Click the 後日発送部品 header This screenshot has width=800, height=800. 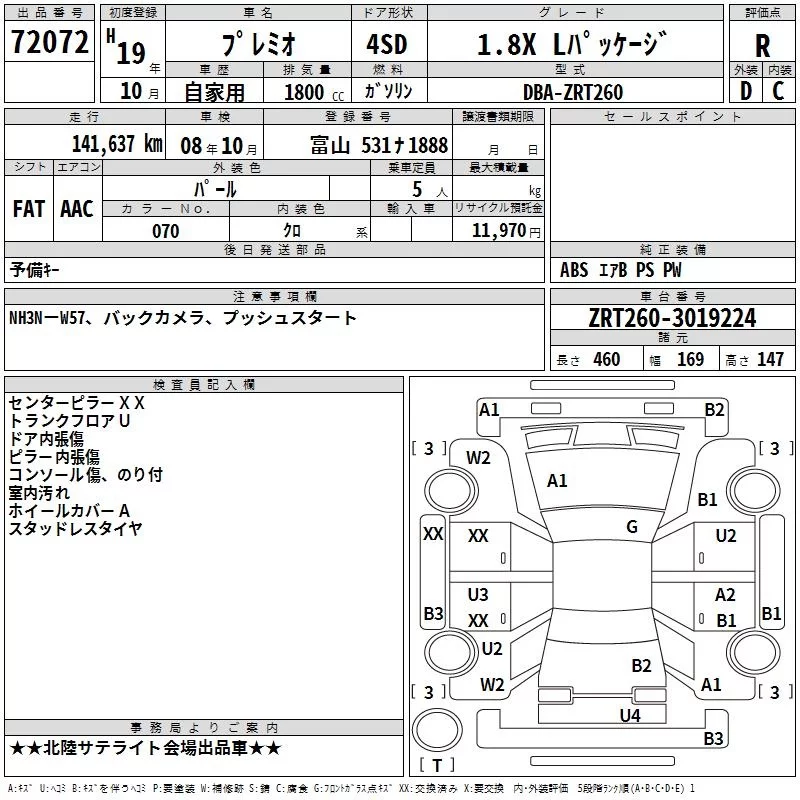pyautogui.click(x=275, y=250)
